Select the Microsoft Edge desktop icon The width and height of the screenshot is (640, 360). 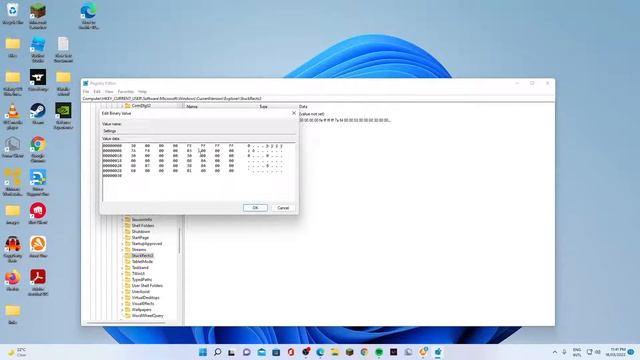coord(89,16)
